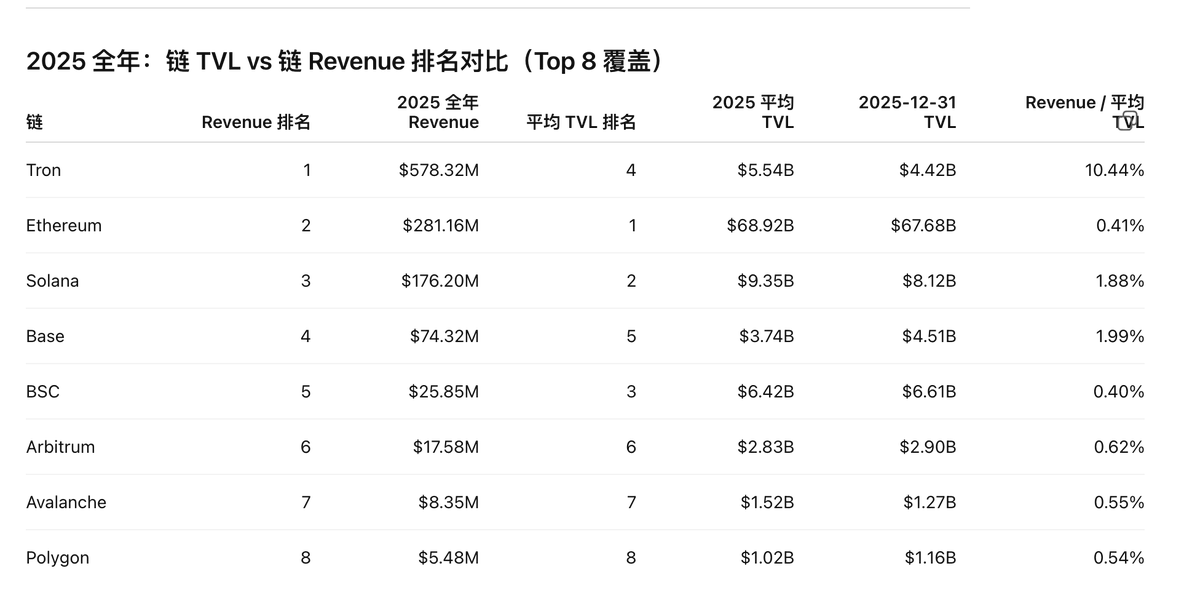Viewport: 1200px width, 598px height.
Task: Click Polygon year-end TVL $1.16B
Action: 931,557
